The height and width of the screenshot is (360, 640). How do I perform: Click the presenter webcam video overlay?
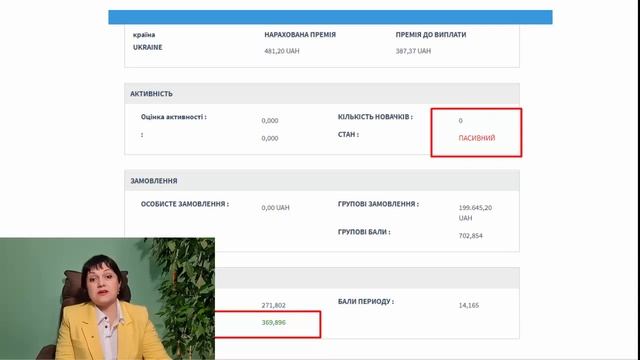[107, 299]
